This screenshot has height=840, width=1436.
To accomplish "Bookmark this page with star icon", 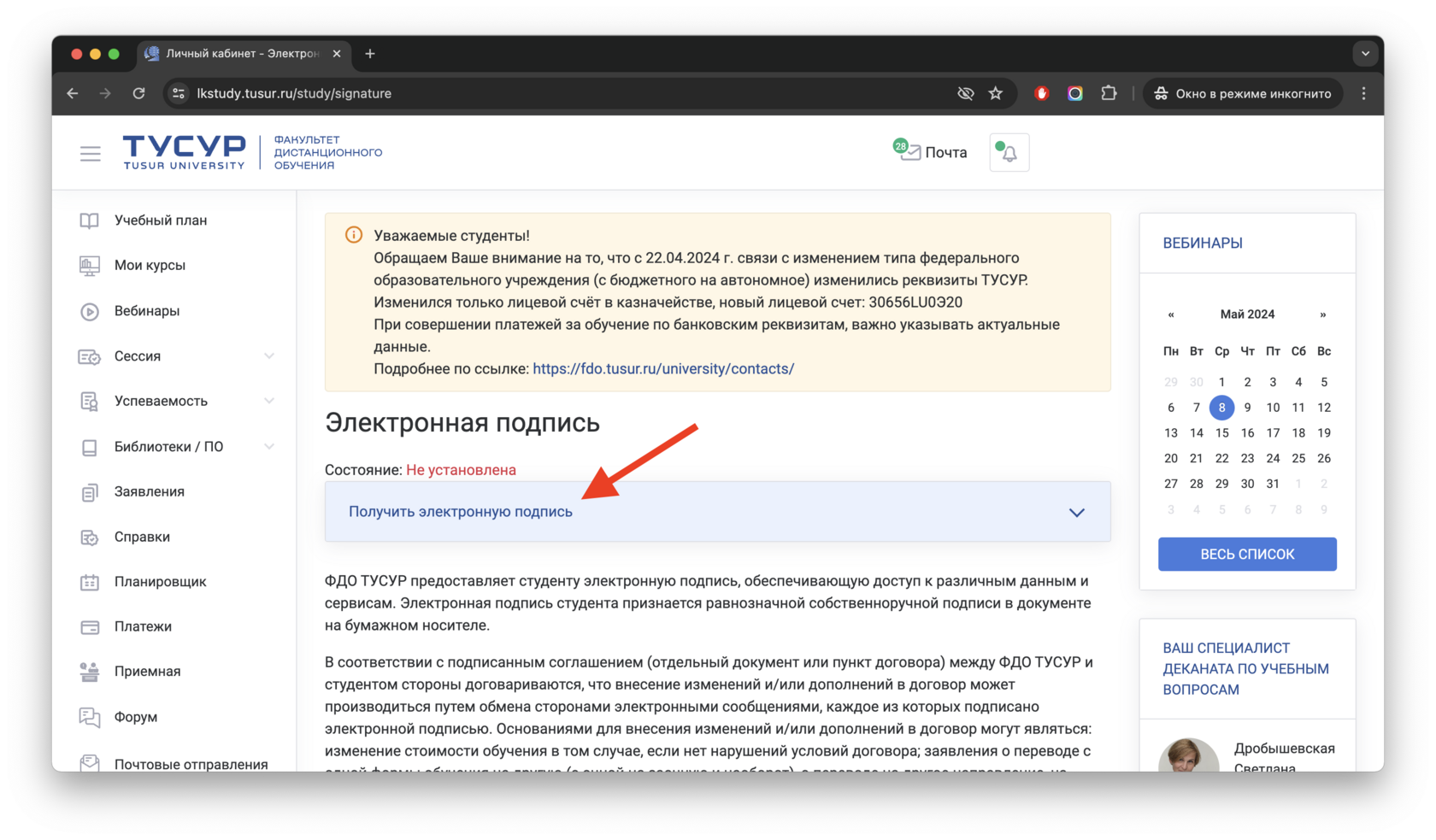I will [996, 94].
